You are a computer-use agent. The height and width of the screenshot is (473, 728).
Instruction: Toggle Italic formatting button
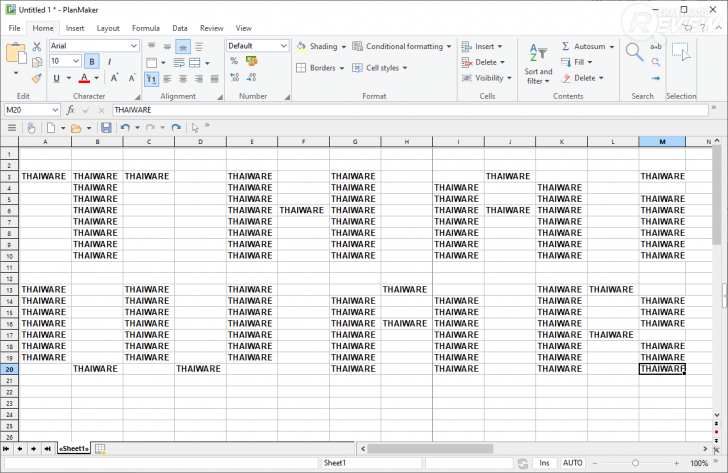pos(109,62)
